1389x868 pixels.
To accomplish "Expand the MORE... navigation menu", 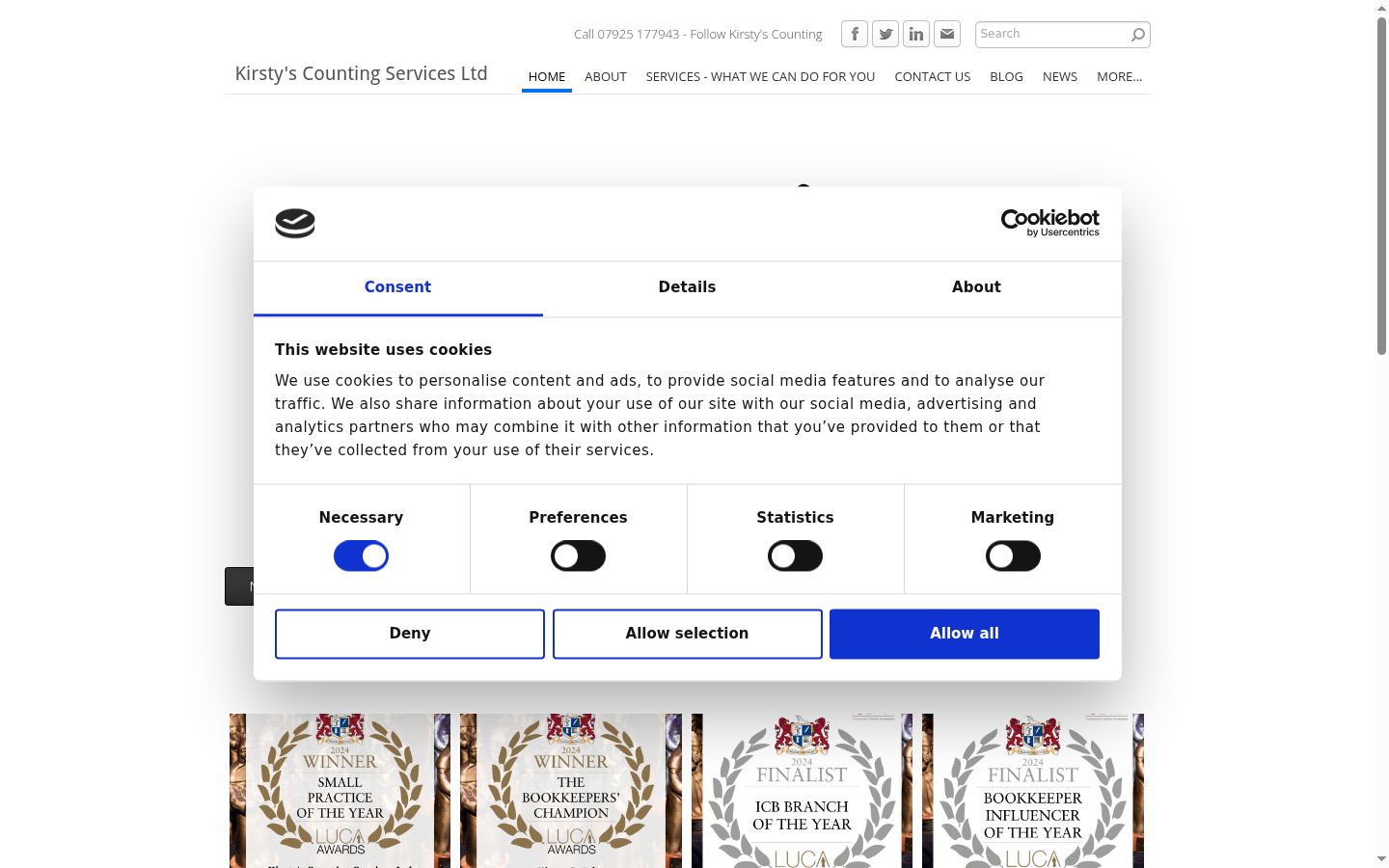I will 1119,76.
